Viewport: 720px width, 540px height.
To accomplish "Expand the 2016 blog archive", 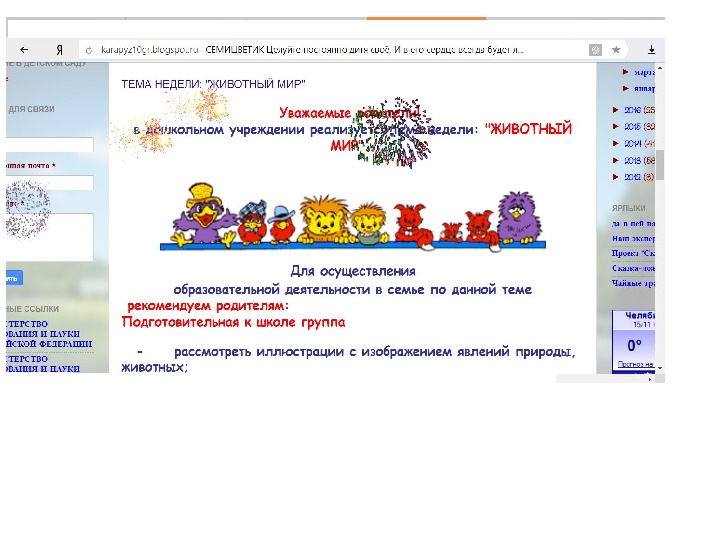I will coord(616,110).
